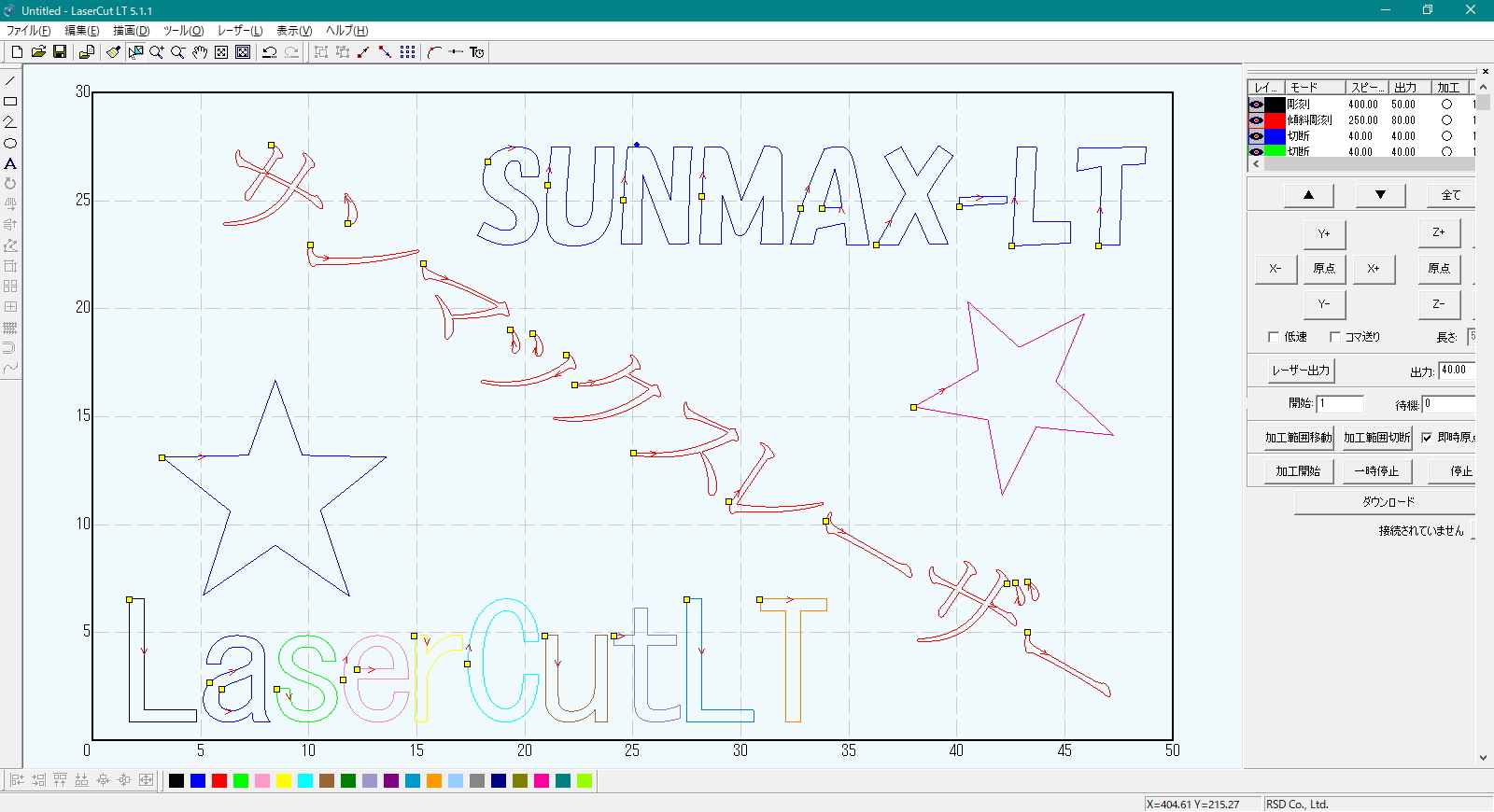
Task: Click the red curve arc icon
Action: click(x=434, y=52)
